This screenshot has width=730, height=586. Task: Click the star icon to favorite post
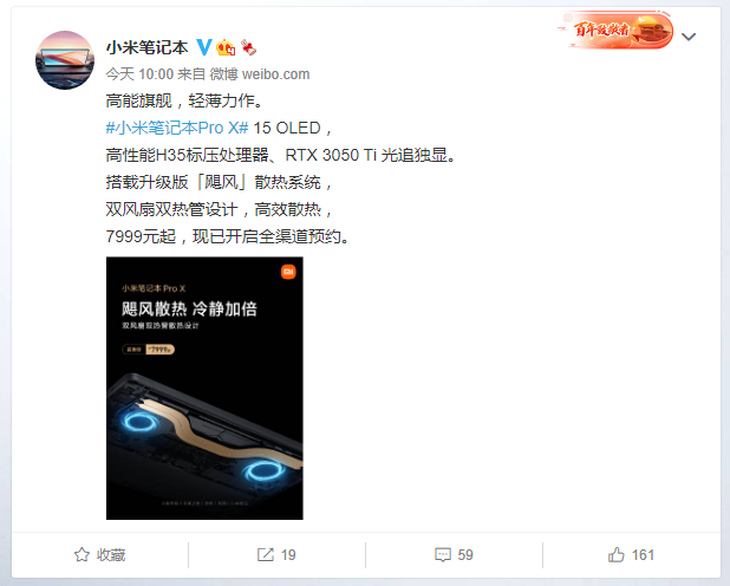82,554
